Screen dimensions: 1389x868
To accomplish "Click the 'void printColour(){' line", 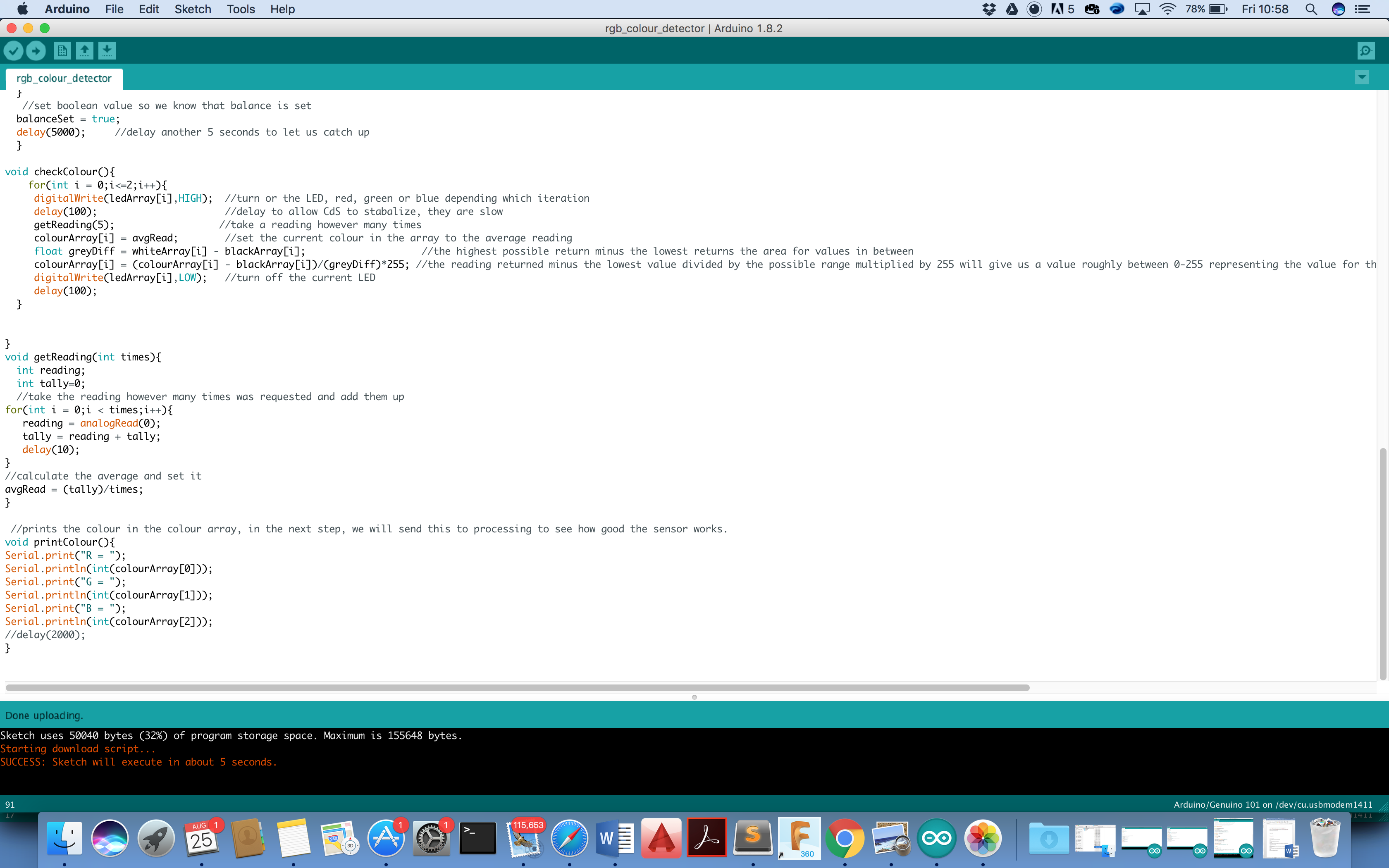I will pyautogui.click(x=60, y=542).
